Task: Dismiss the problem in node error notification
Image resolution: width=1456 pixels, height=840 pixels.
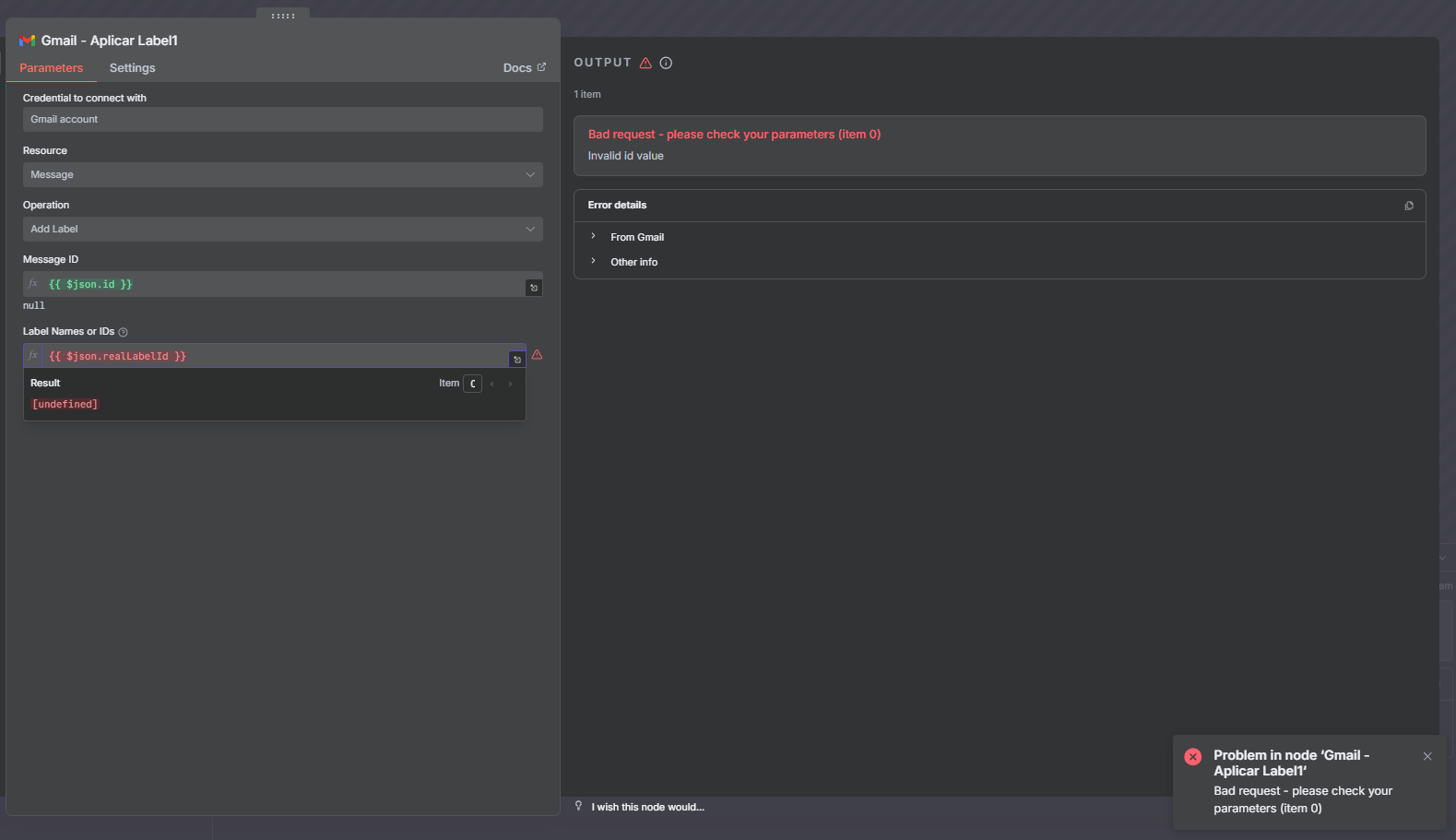Action: point(1426,756)
